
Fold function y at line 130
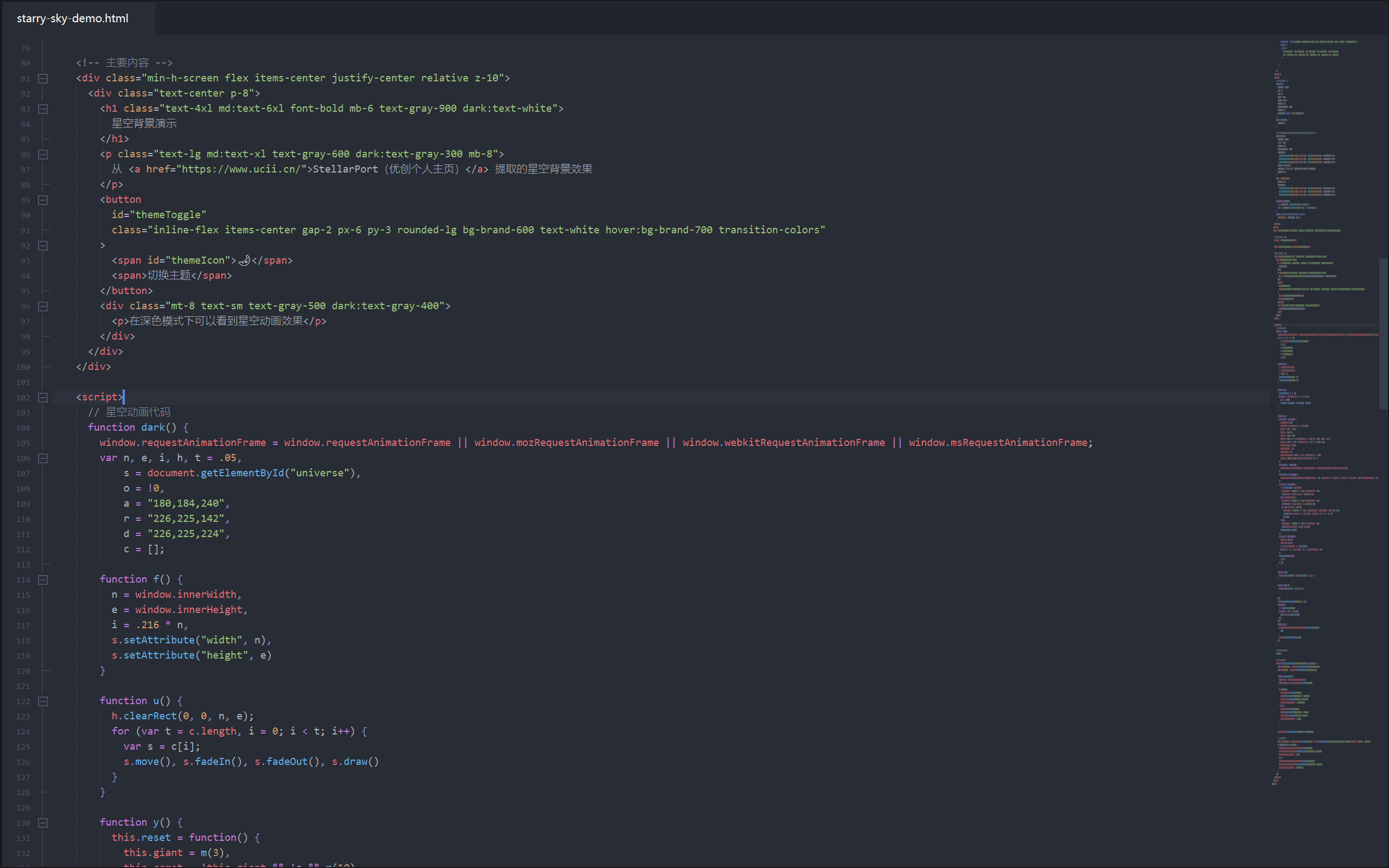(42, 822)
